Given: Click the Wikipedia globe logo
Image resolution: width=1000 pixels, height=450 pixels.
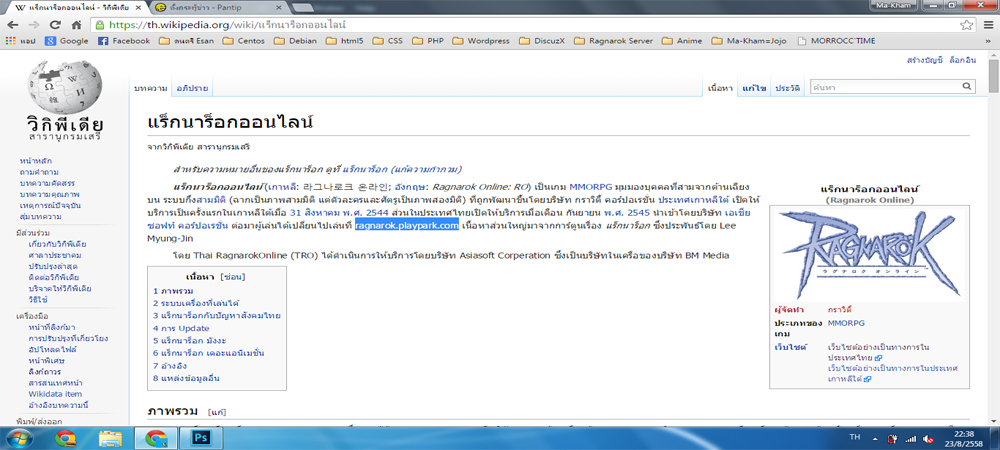Looking at the screenshot, I should (64, 87).
